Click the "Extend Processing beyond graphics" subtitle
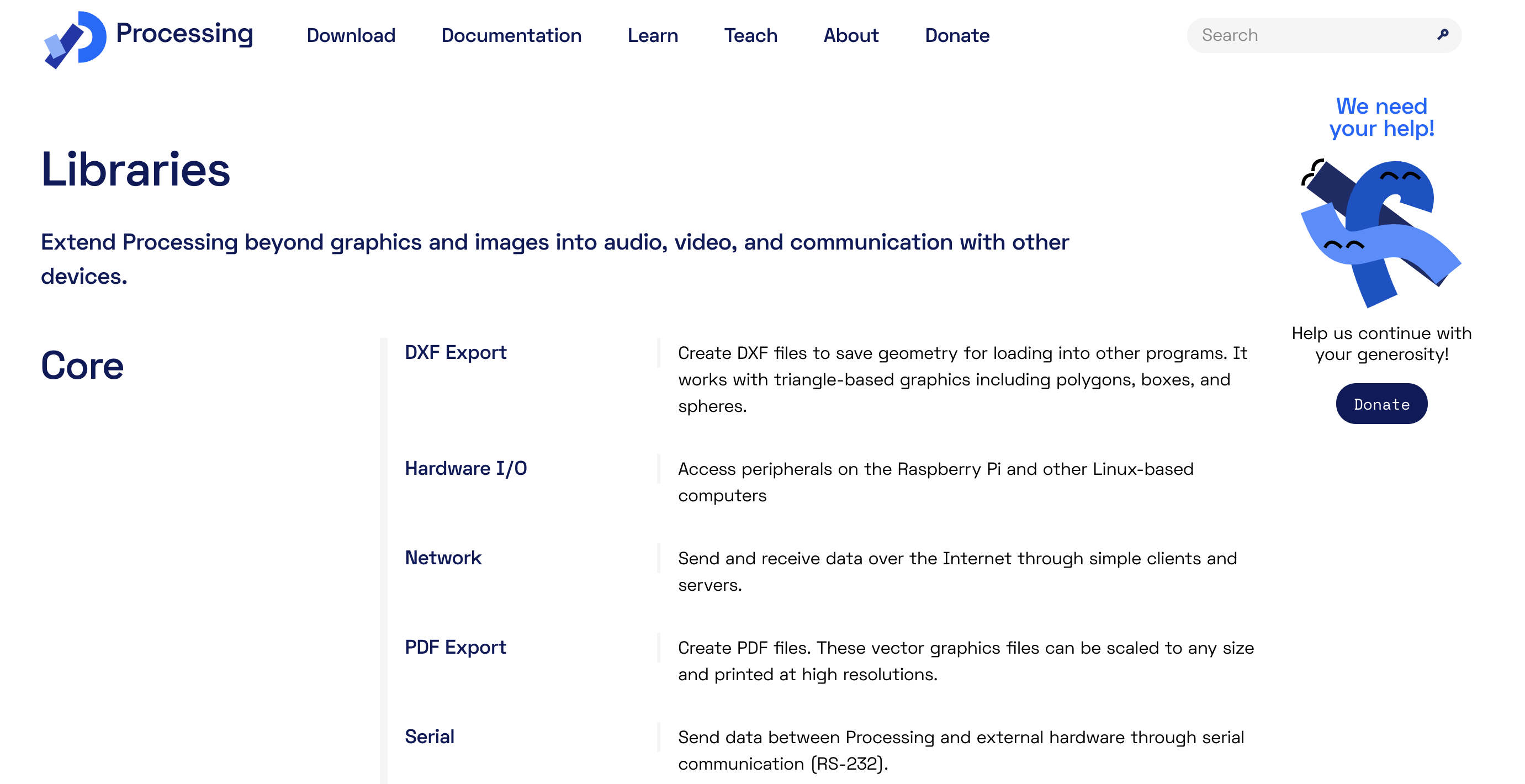Screen dimensions: 1525x784 [555, 259]
